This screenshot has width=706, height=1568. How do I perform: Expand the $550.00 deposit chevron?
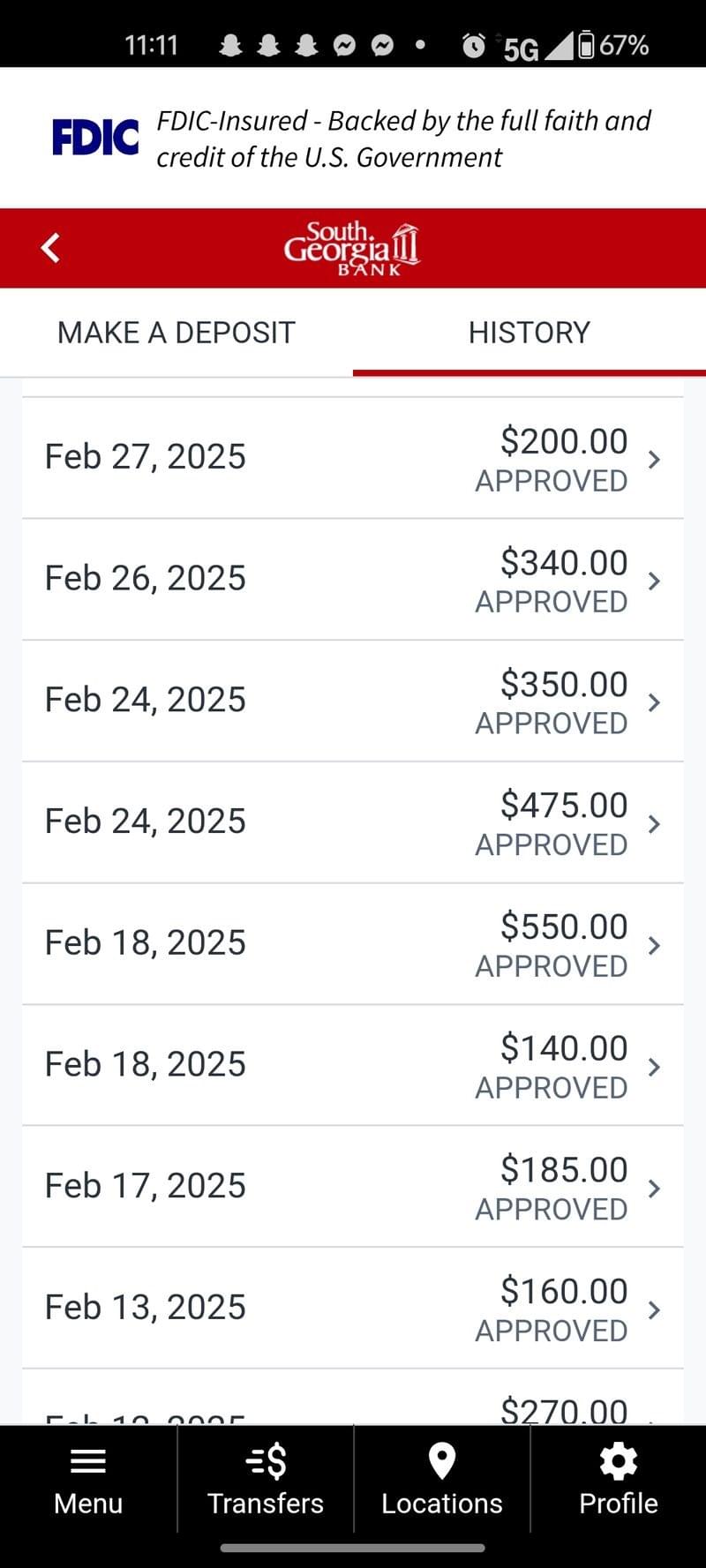[x=654, y=945]
